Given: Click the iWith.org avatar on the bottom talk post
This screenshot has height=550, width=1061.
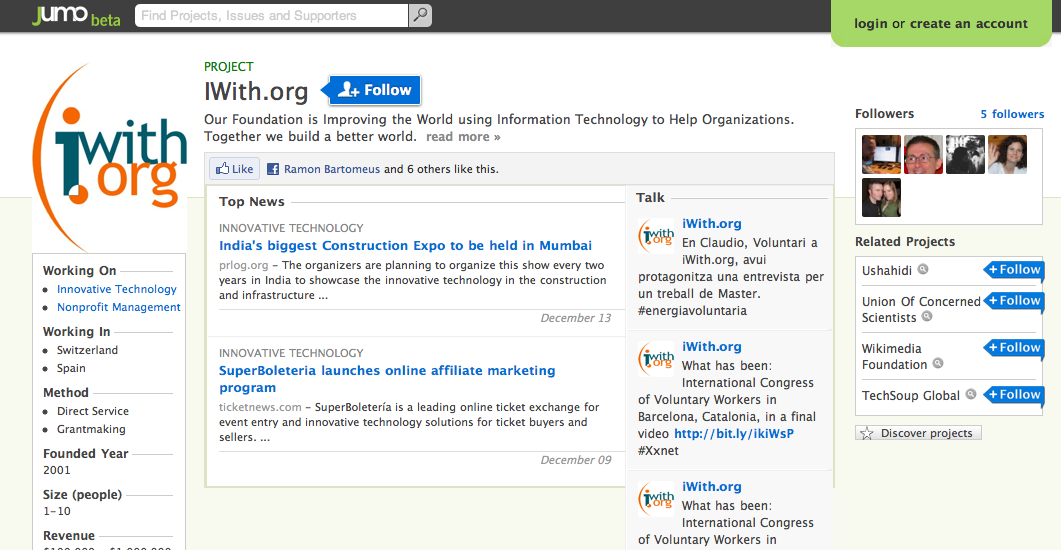Looking at the screenshot, I should tap(656, 499).
